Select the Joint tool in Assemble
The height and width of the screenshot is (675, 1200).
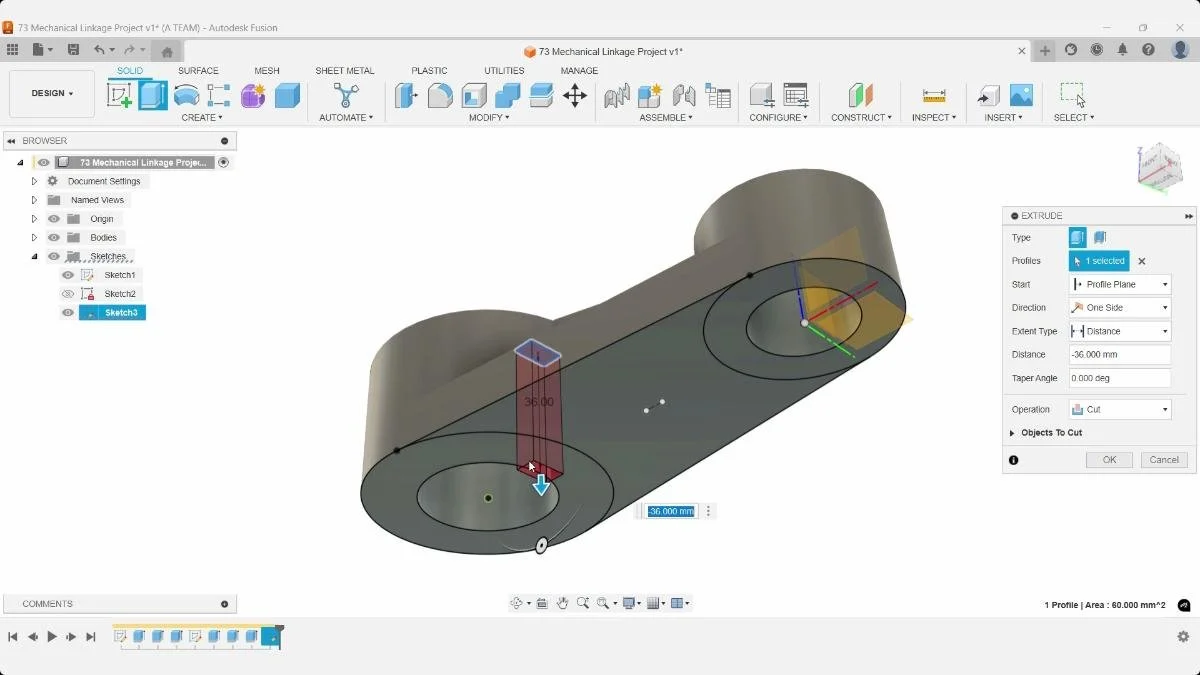coord(684,95)
